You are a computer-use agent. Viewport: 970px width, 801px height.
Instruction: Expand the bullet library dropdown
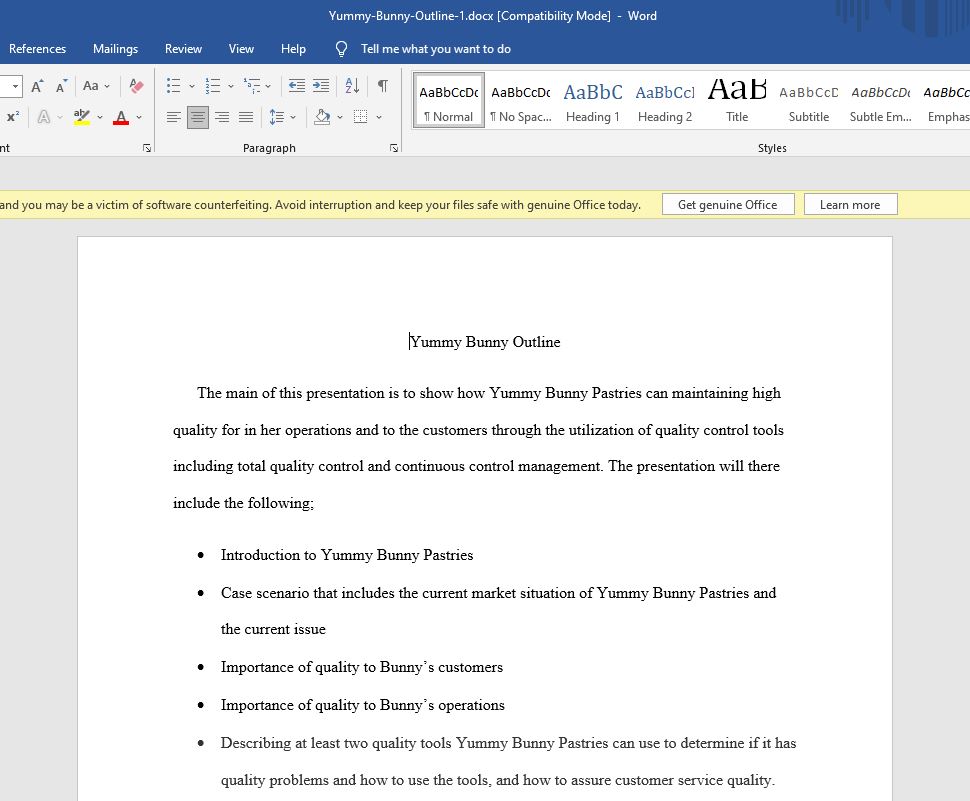pos(191,87)
